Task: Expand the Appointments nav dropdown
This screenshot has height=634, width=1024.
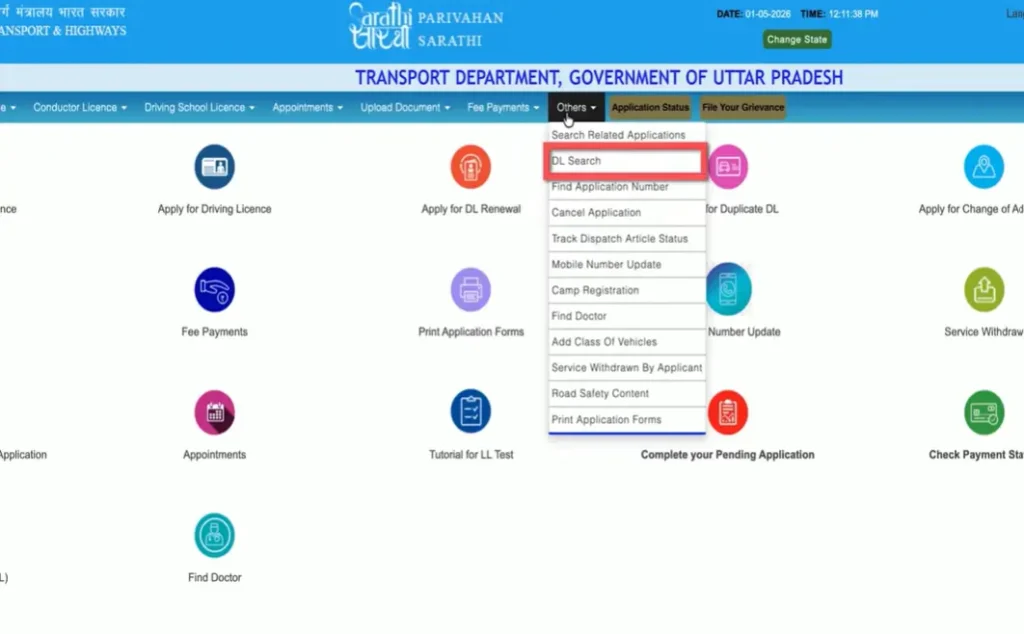Action: 307,107
